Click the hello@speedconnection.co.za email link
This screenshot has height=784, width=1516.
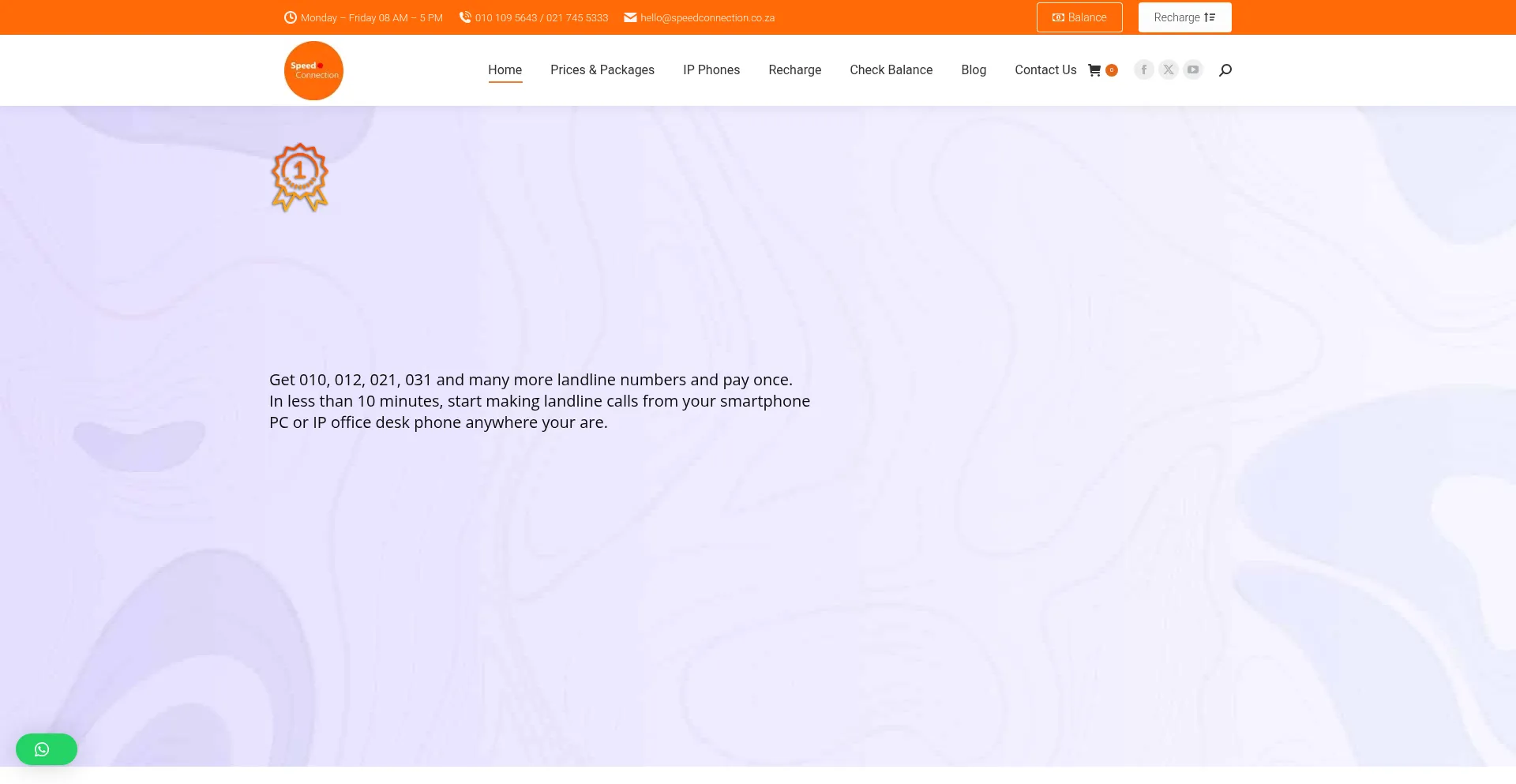707,18
